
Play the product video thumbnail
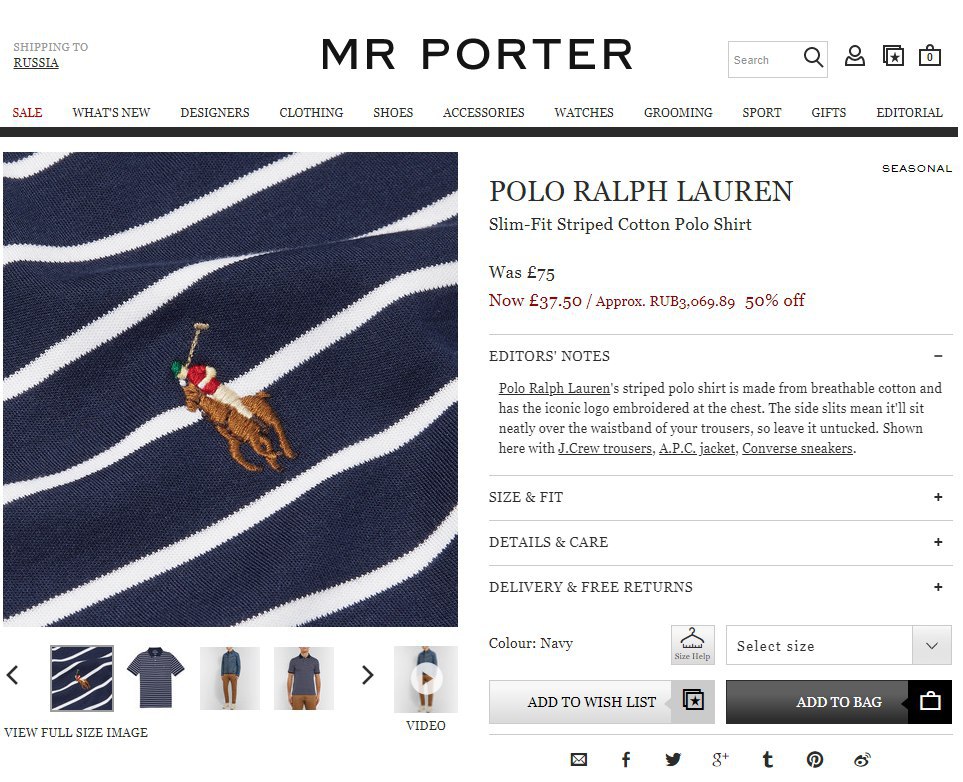coord(426,679)
